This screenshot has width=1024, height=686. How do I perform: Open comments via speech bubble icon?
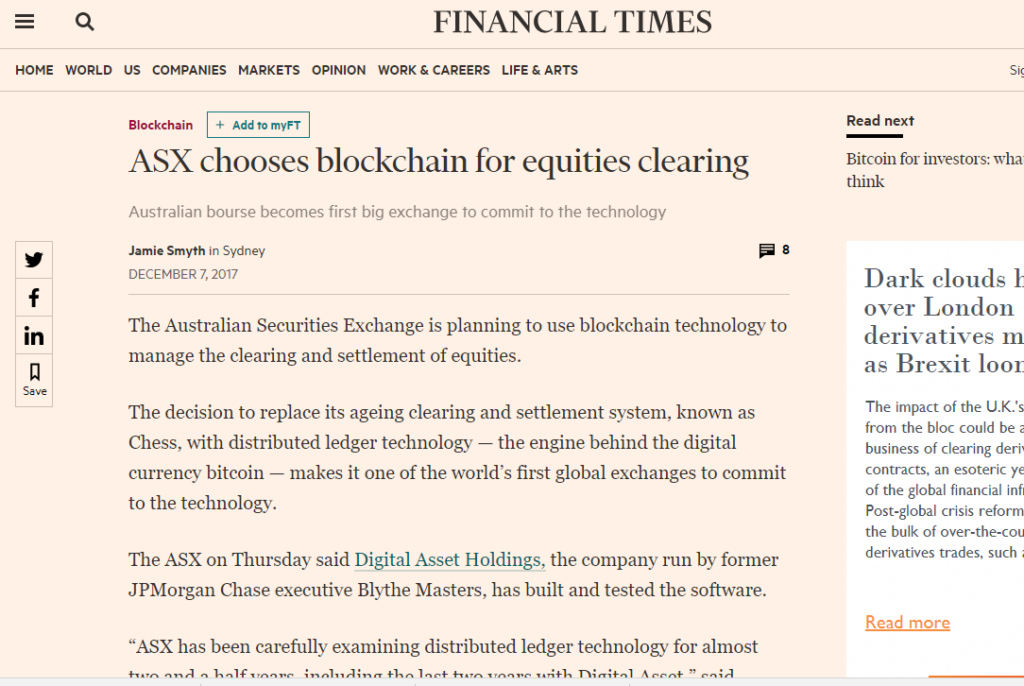[767, 250]
